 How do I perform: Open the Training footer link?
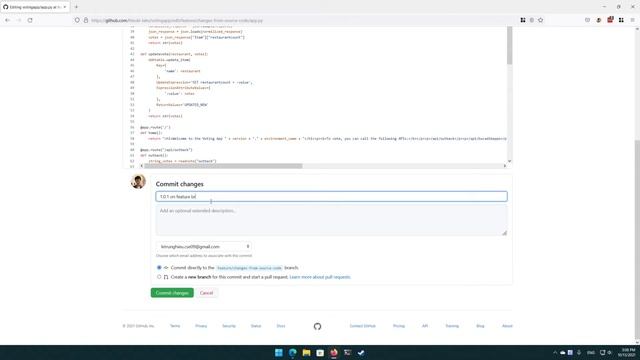coord(452,326)
